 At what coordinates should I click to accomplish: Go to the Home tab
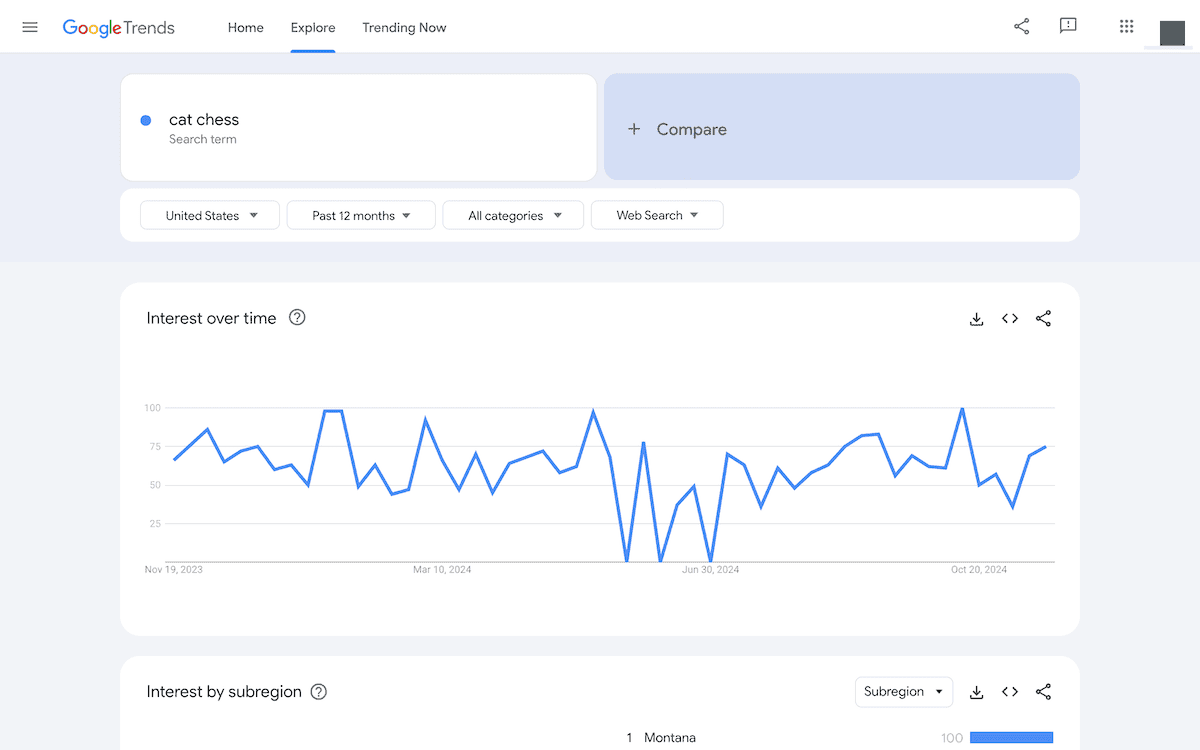246,28
